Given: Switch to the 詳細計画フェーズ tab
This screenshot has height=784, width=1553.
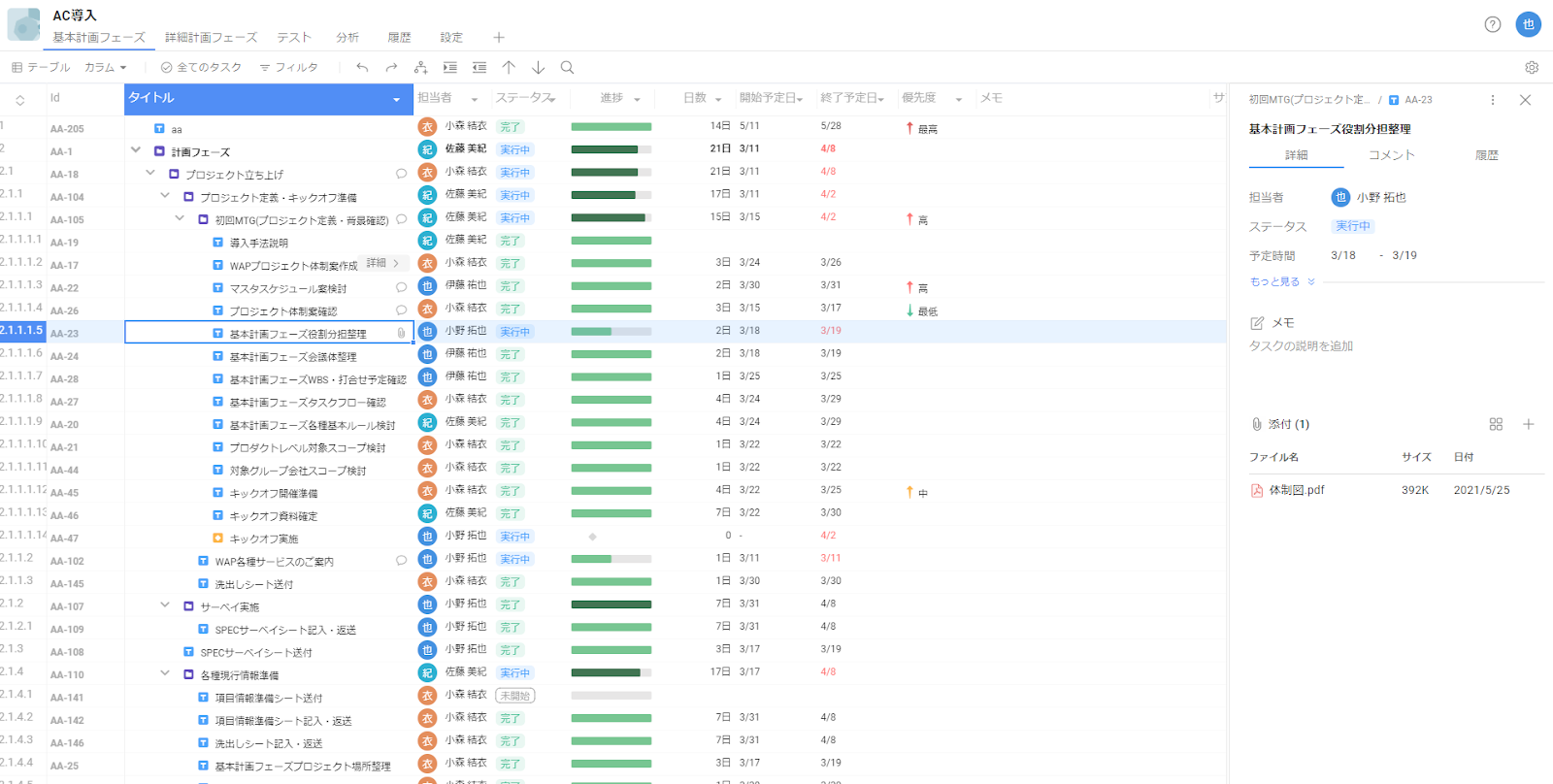Looking at the screenshot, I should pos(211,38).
